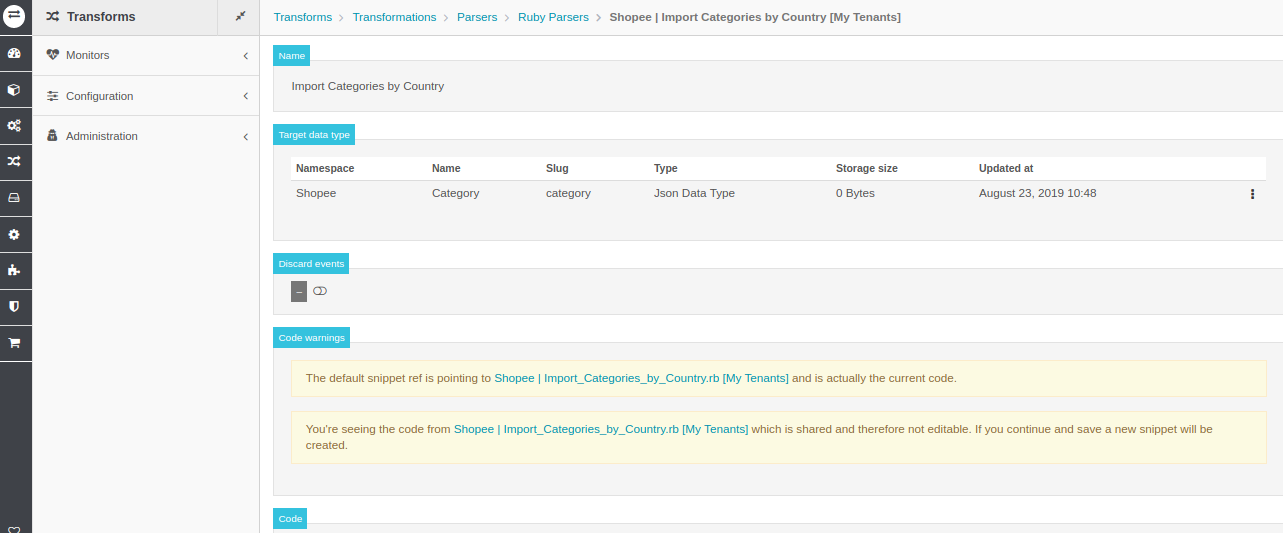Click the app logo at sidebar top
Image resolution: width=1283 pixels, height=533 pixels.
15,17
